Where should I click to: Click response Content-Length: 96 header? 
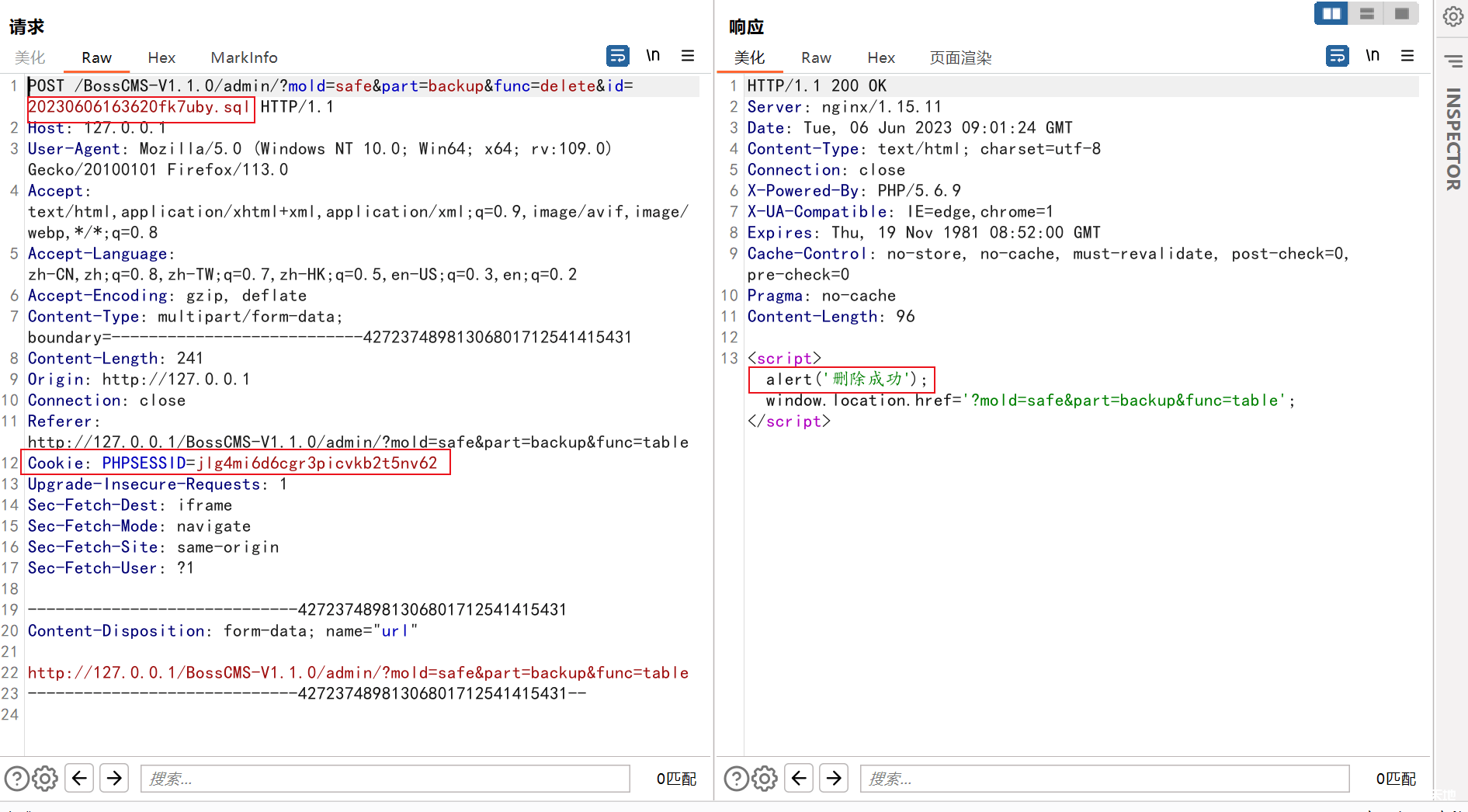pyautogui.click(x=831, y=317)
